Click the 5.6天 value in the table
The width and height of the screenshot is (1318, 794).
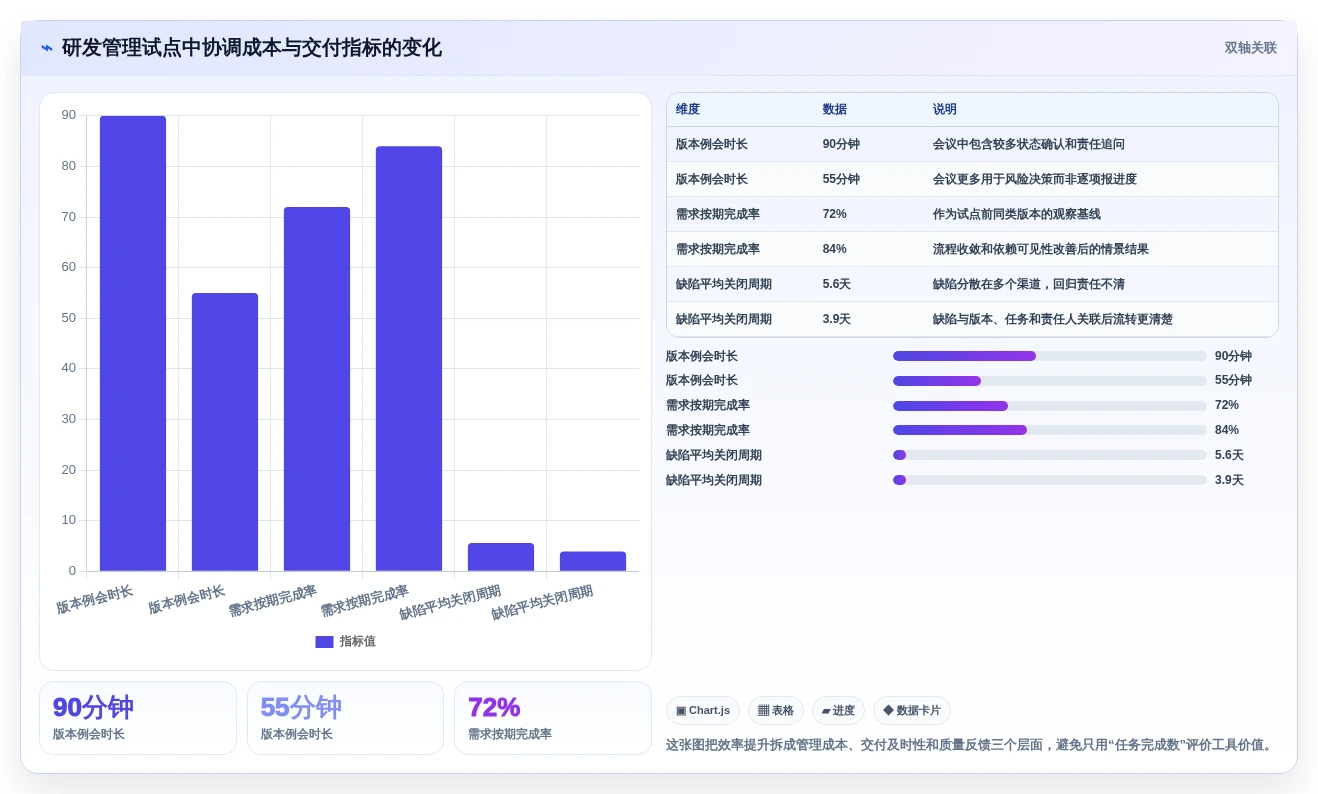(x=837, y=284)
